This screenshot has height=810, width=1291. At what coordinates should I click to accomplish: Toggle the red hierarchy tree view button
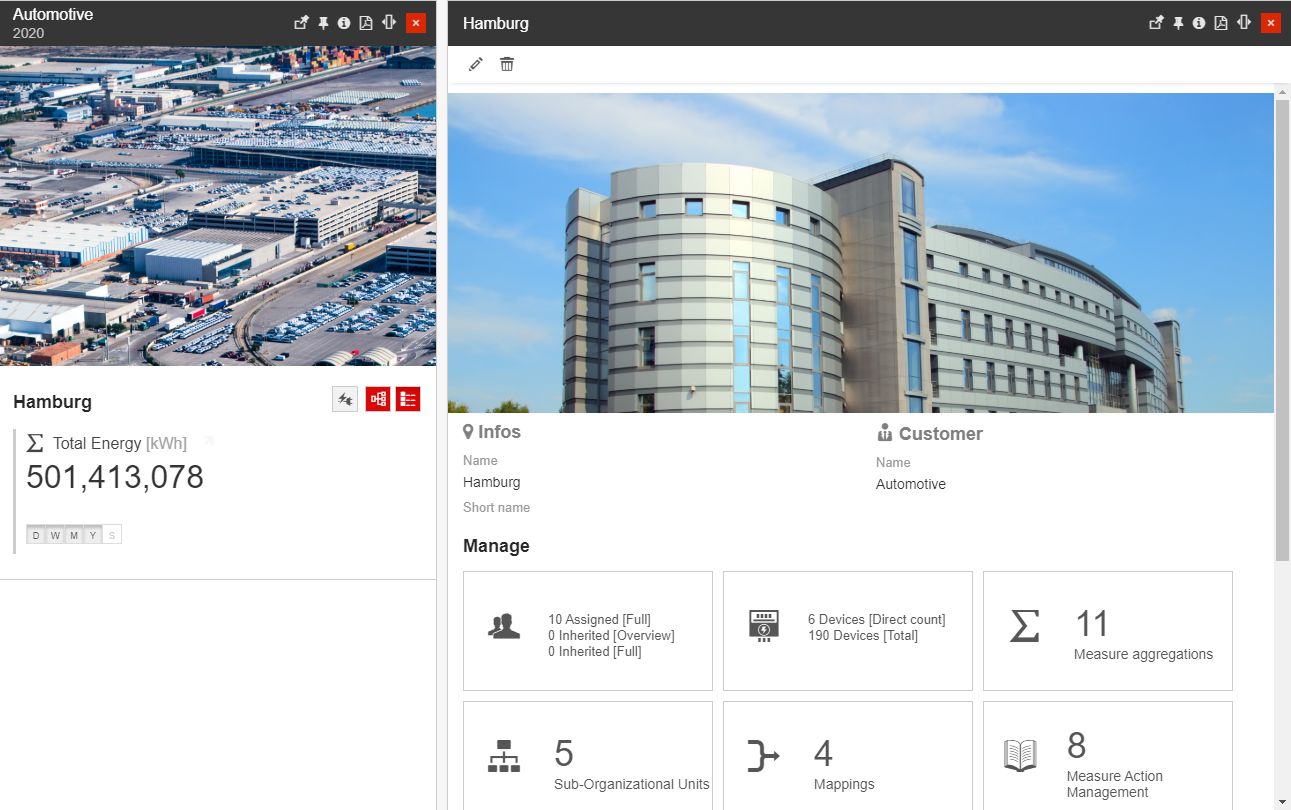pos(378,399)
